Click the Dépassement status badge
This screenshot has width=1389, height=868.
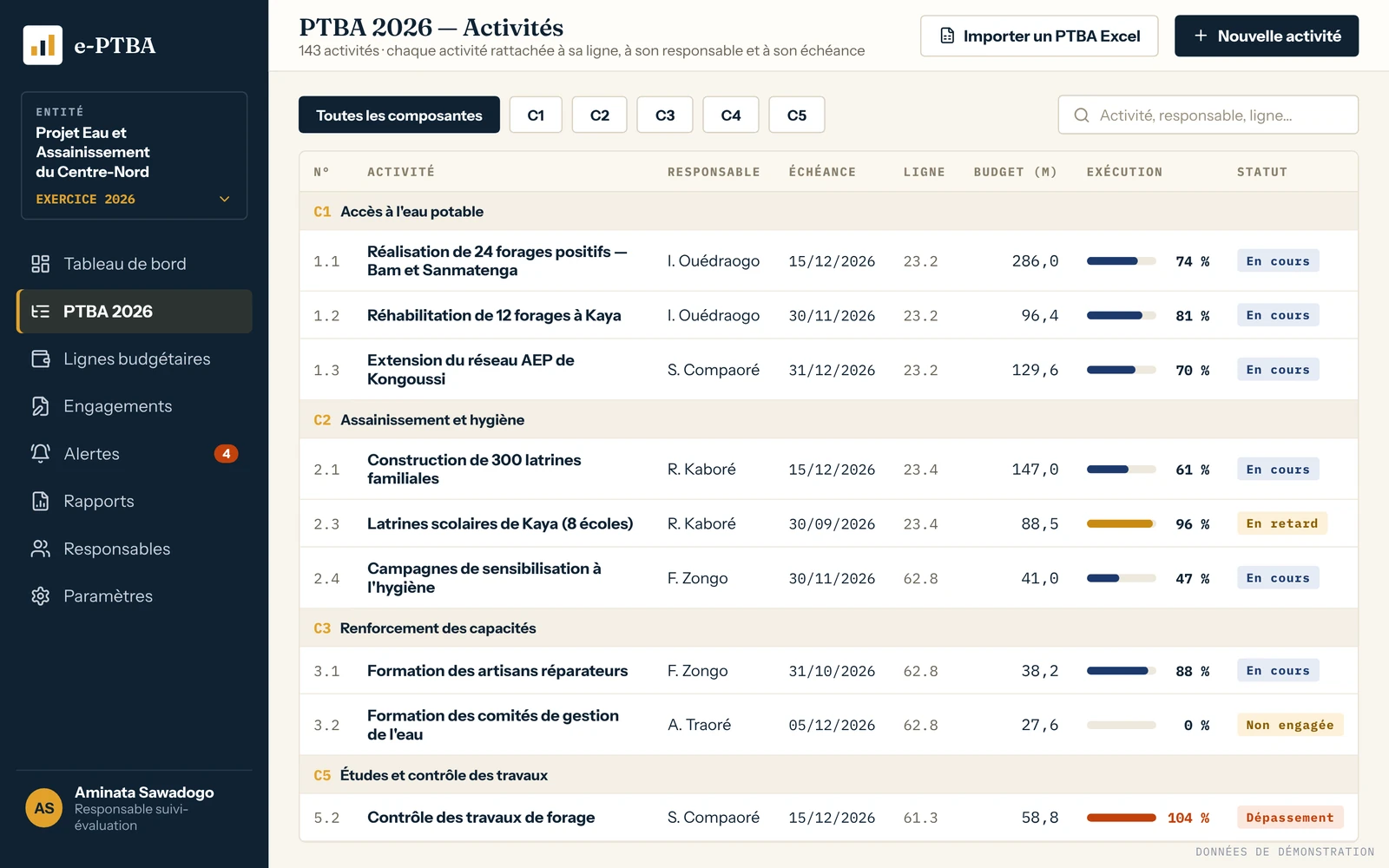point(1290,817)
